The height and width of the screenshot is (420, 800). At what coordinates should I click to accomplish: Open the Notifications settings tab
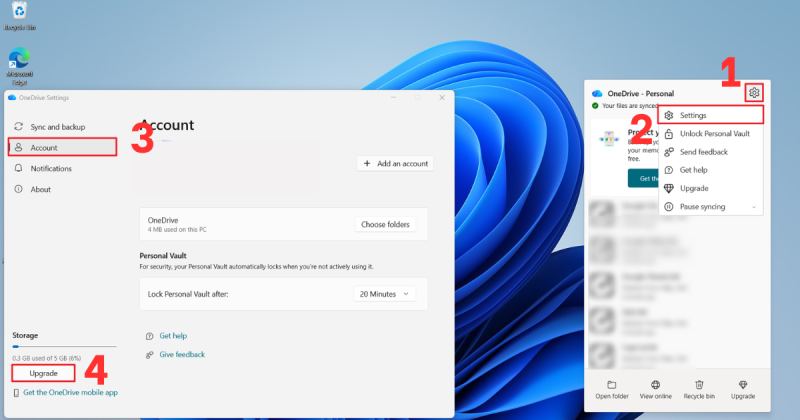[x=62, y=168]
